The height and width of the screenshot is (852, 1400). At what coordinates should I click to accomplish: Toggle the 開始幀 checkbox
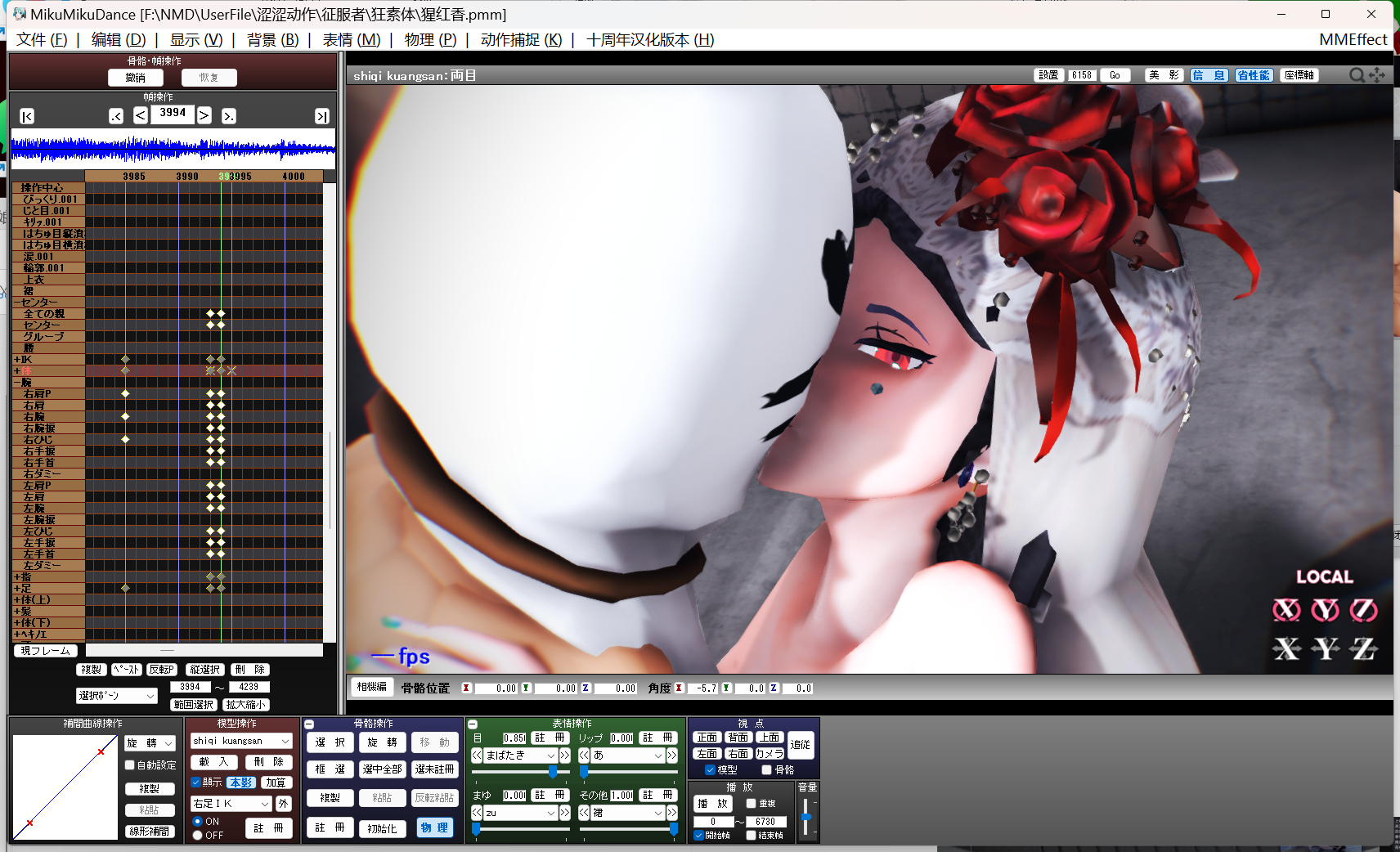(698, 836)
